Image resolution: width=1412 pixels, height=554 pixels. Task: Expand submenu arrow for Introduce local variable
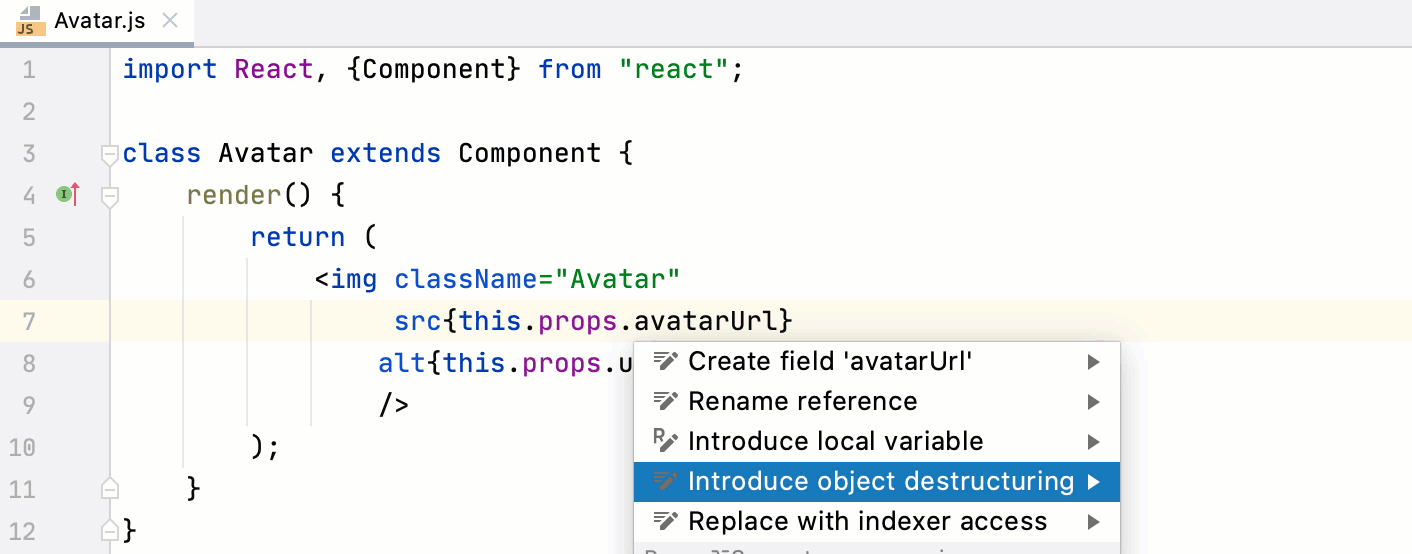point(1094,442)
